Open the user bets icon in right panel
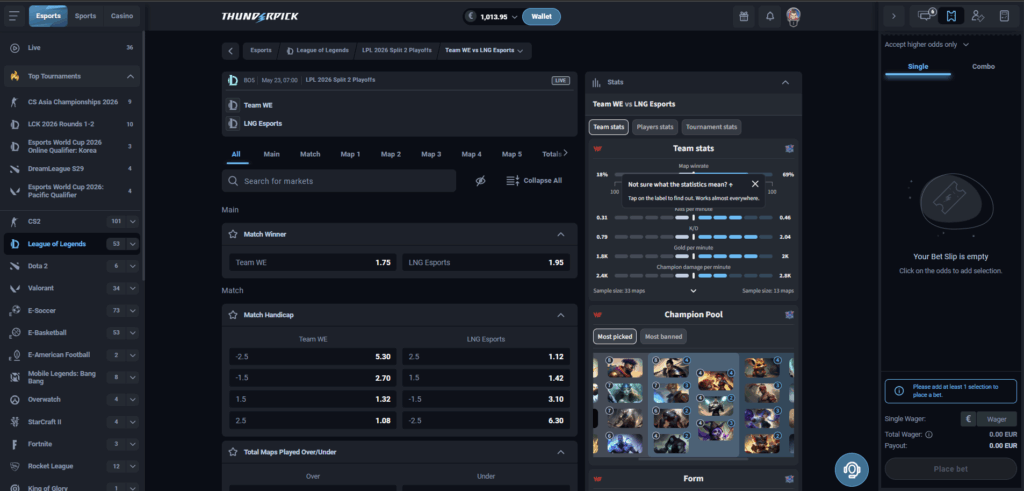The height and width of the screenshot is (491, 1024). point(978,16)
